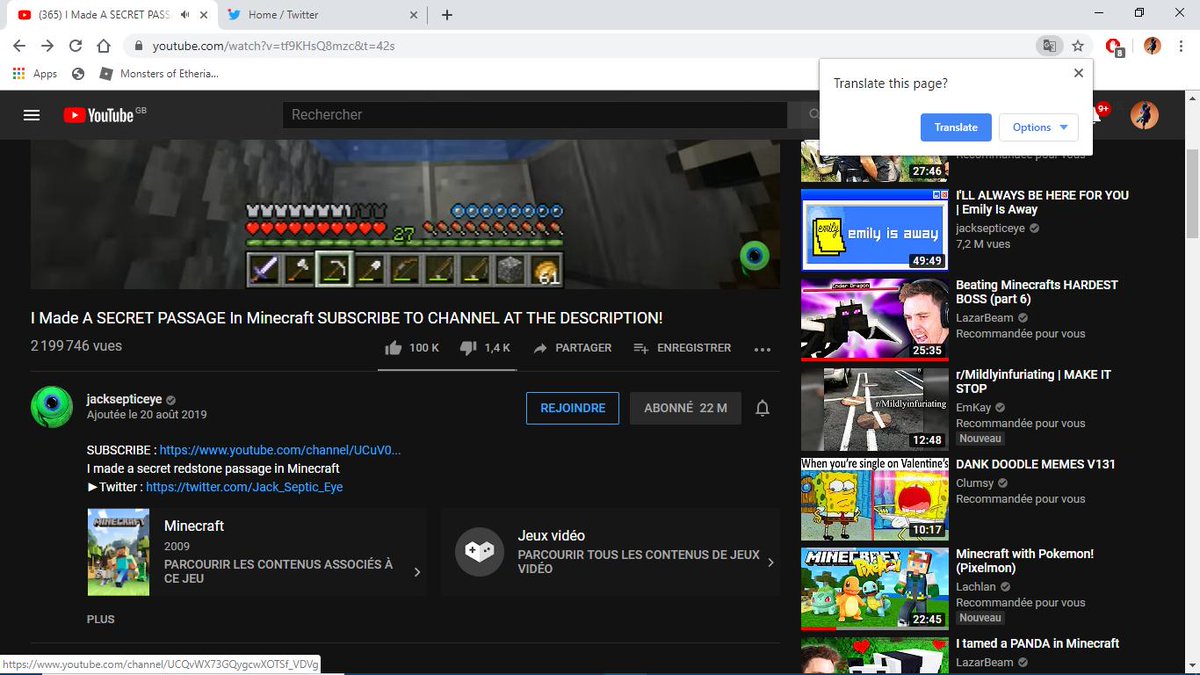Open EmKay channel name
The width and height of the screenshot is (1200, 675).
[x=974, y=408]
